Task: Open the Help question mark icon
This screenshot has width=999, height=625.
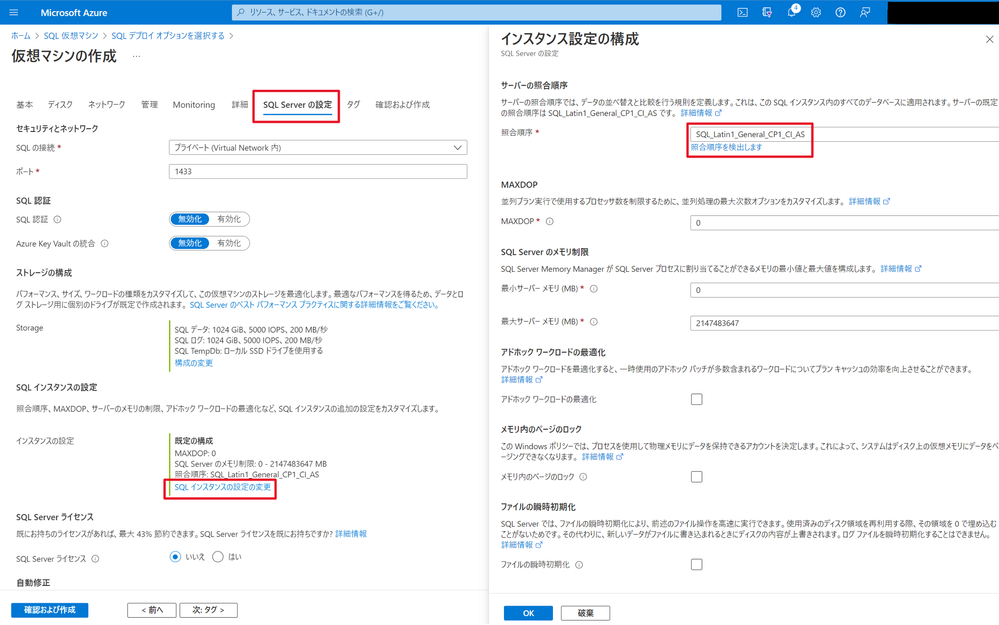Action: (x=840, y=12)
